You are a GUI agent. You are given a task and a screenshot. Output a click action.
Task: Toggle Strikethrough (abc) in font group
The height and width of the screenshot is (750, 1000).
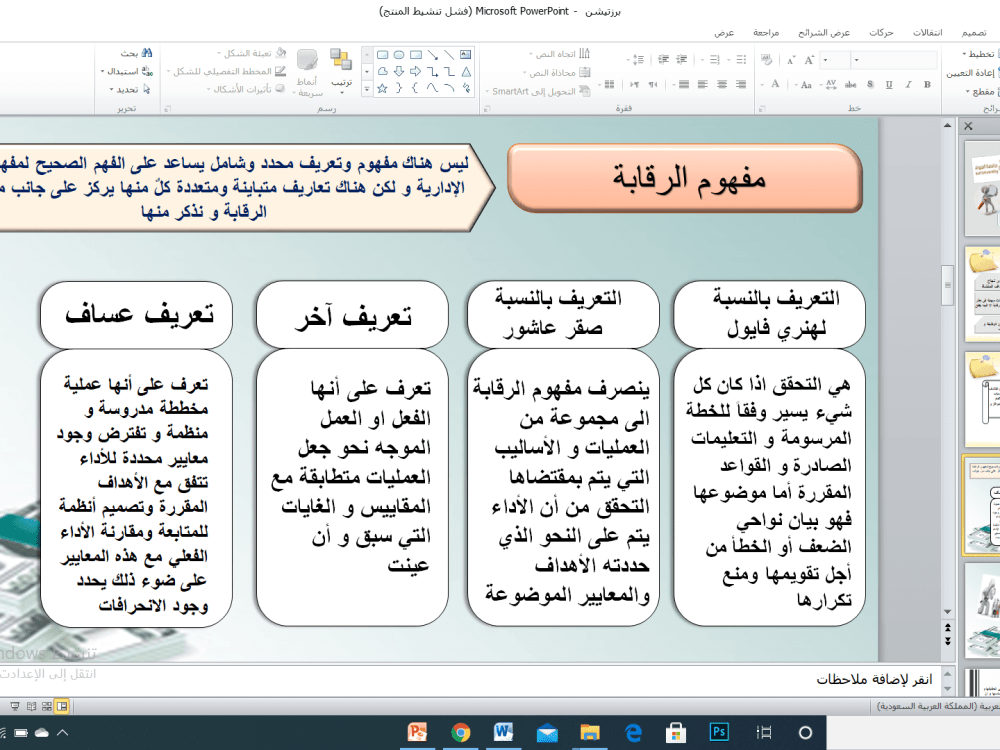click(x=851, y=84)
